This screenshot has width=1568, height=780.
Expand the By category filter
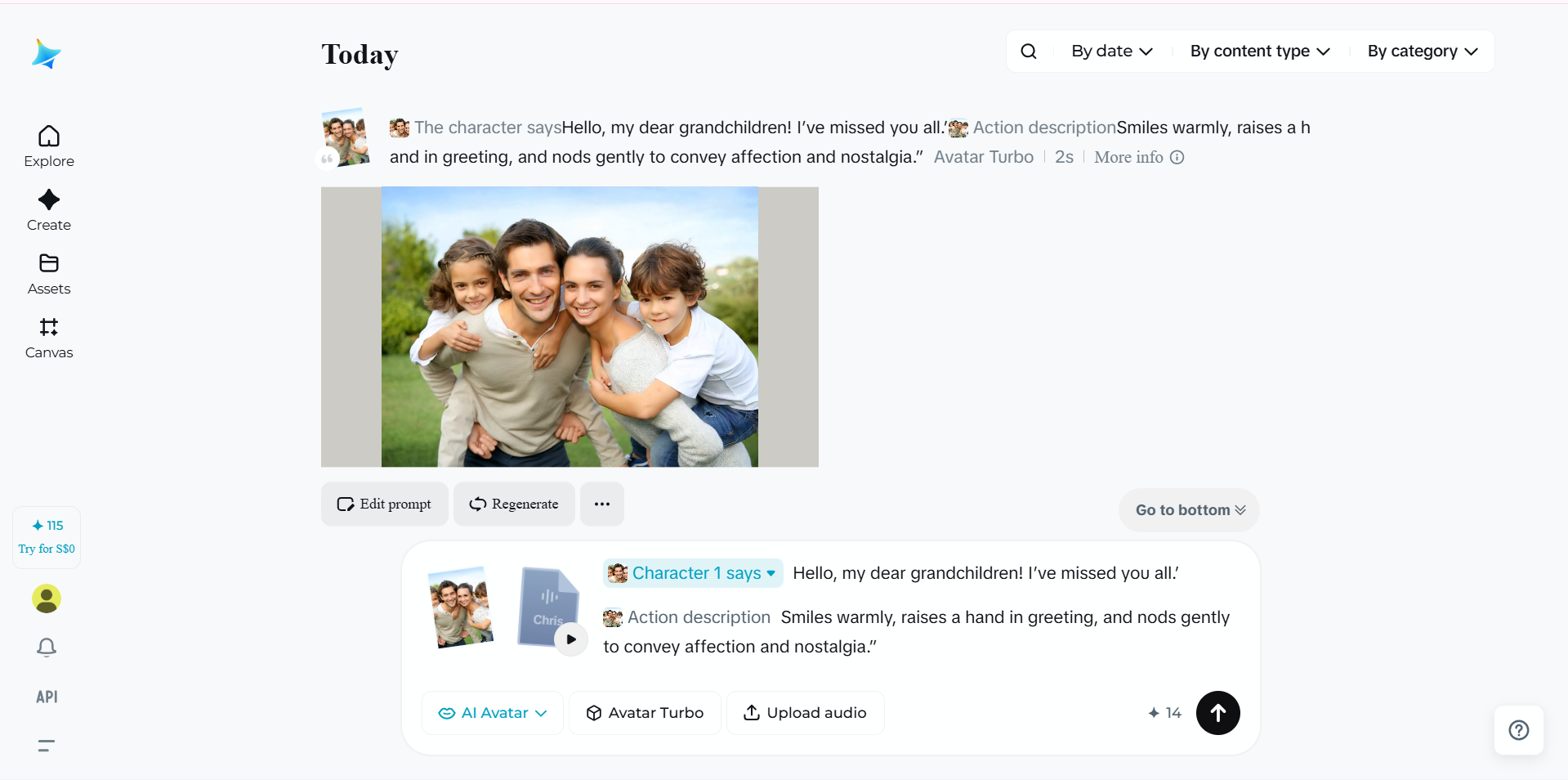1423,52
